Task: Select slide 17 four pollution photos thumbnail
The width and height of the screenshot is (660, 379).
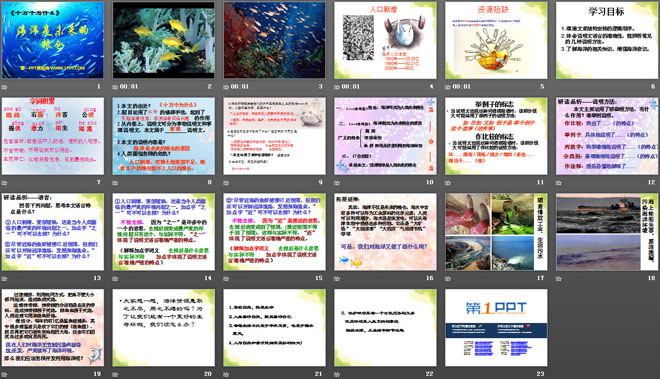Action: [496, 232]
